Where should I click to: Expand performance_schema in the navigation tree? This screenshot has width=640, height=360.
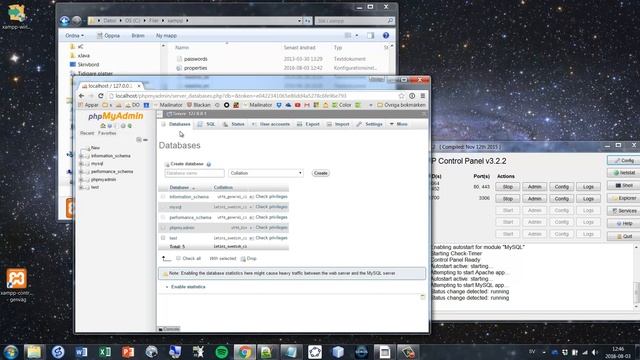[x=81, y=172]
